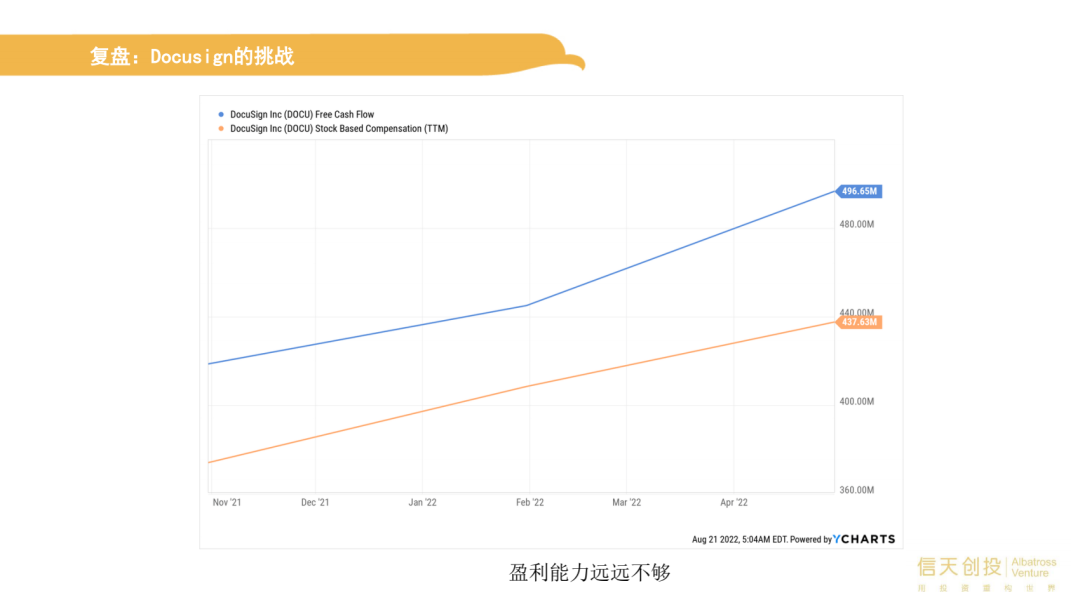Click the Jan '22 axis label
The image size is (1080, 607).
click(422, 502)
